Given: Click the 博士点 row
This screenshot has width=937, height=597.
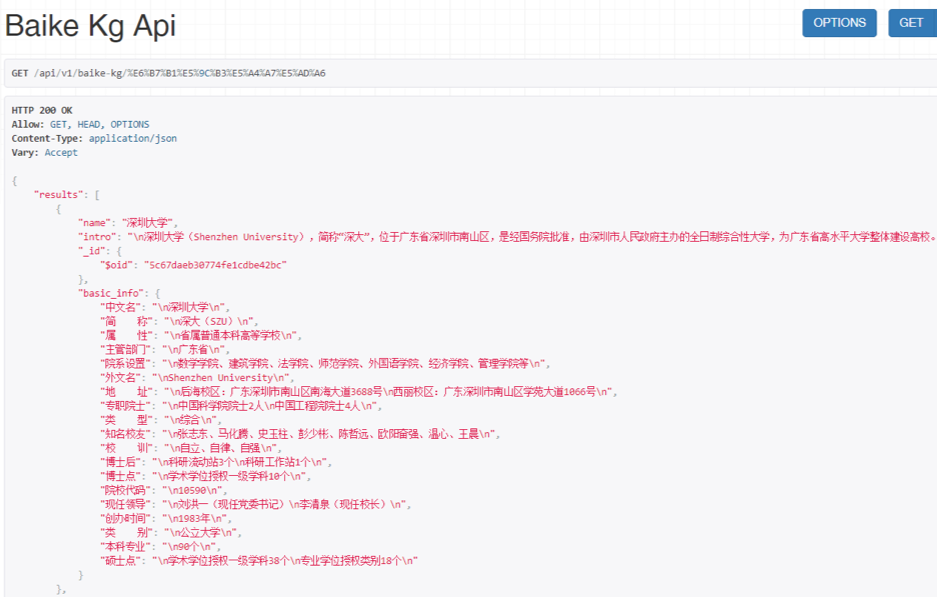Looking at the screenshot, I should point(206,476).
